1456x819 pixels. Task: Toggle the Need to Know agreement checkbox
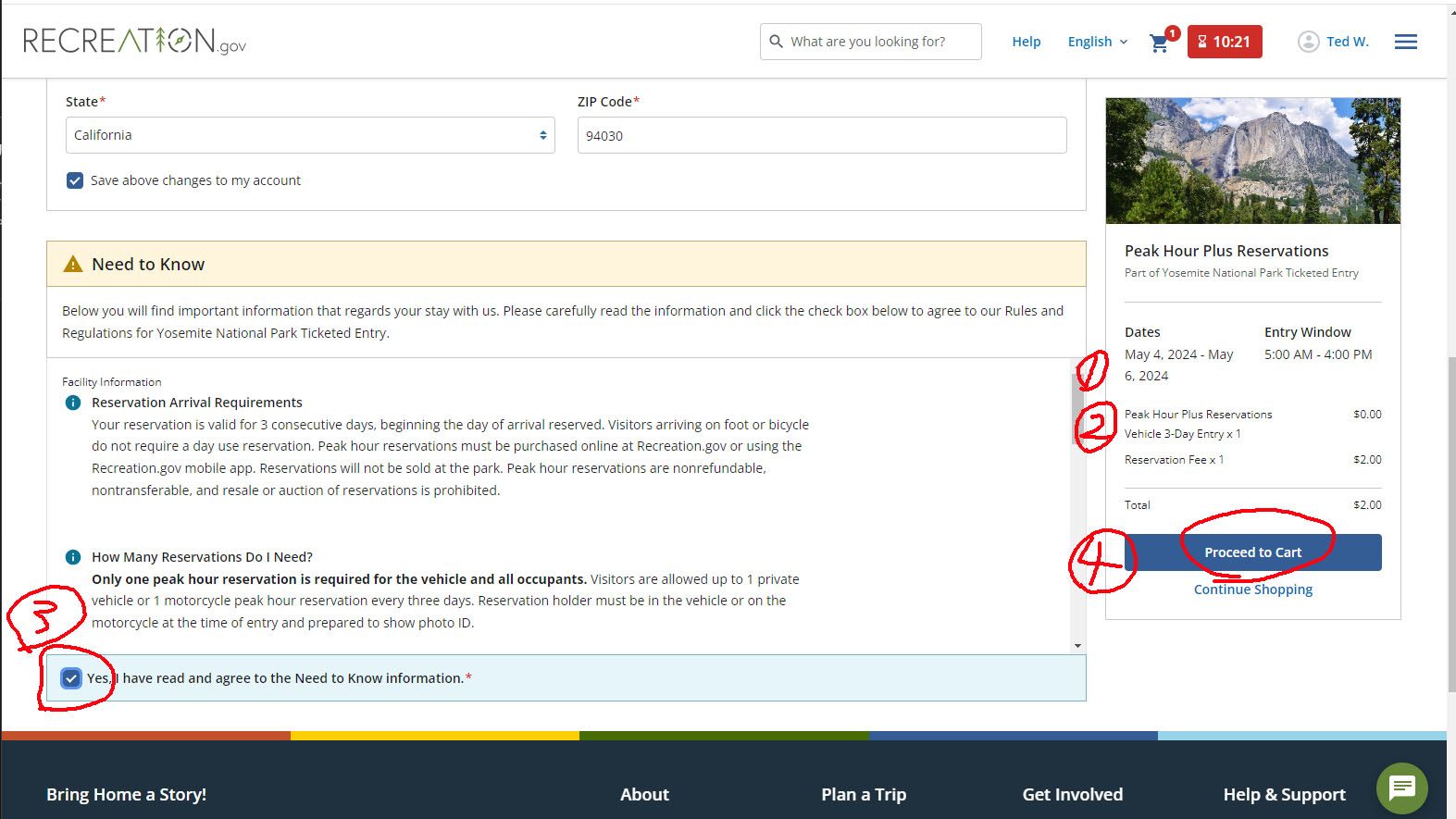coord(71,678)
